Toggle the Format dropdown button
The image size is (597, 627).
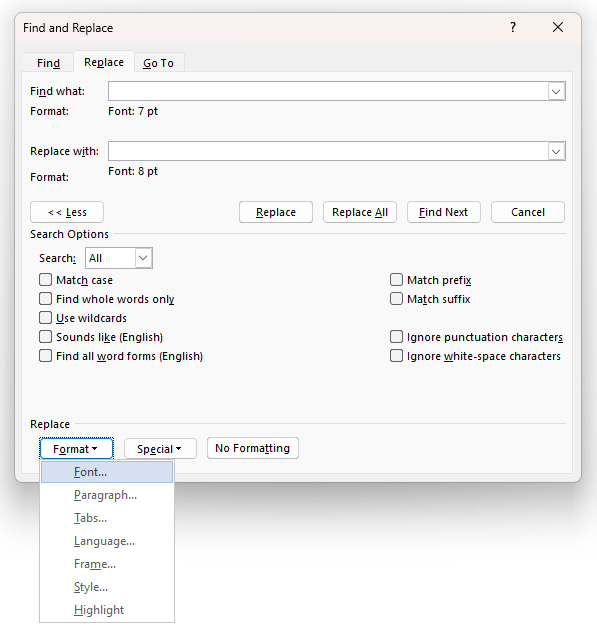(76, 449)
